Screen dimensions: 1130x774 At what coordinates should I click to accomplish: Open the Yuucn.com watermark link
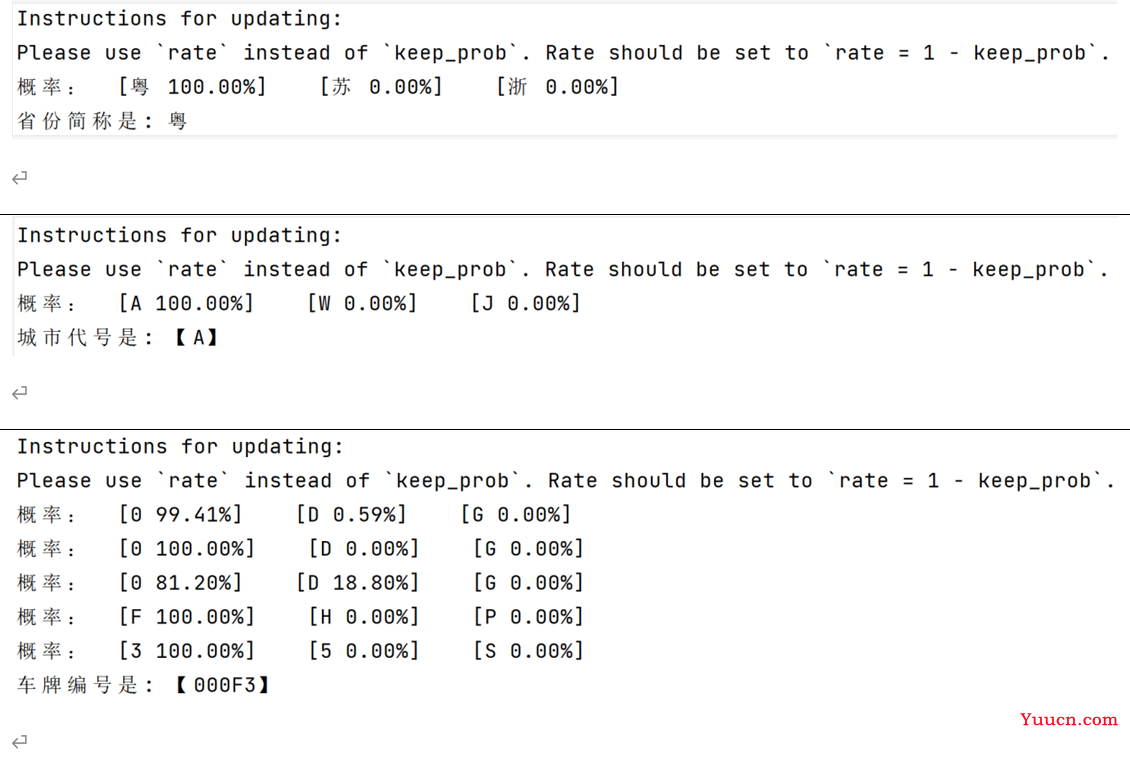pyautogui.click(x=1068, y=719)
